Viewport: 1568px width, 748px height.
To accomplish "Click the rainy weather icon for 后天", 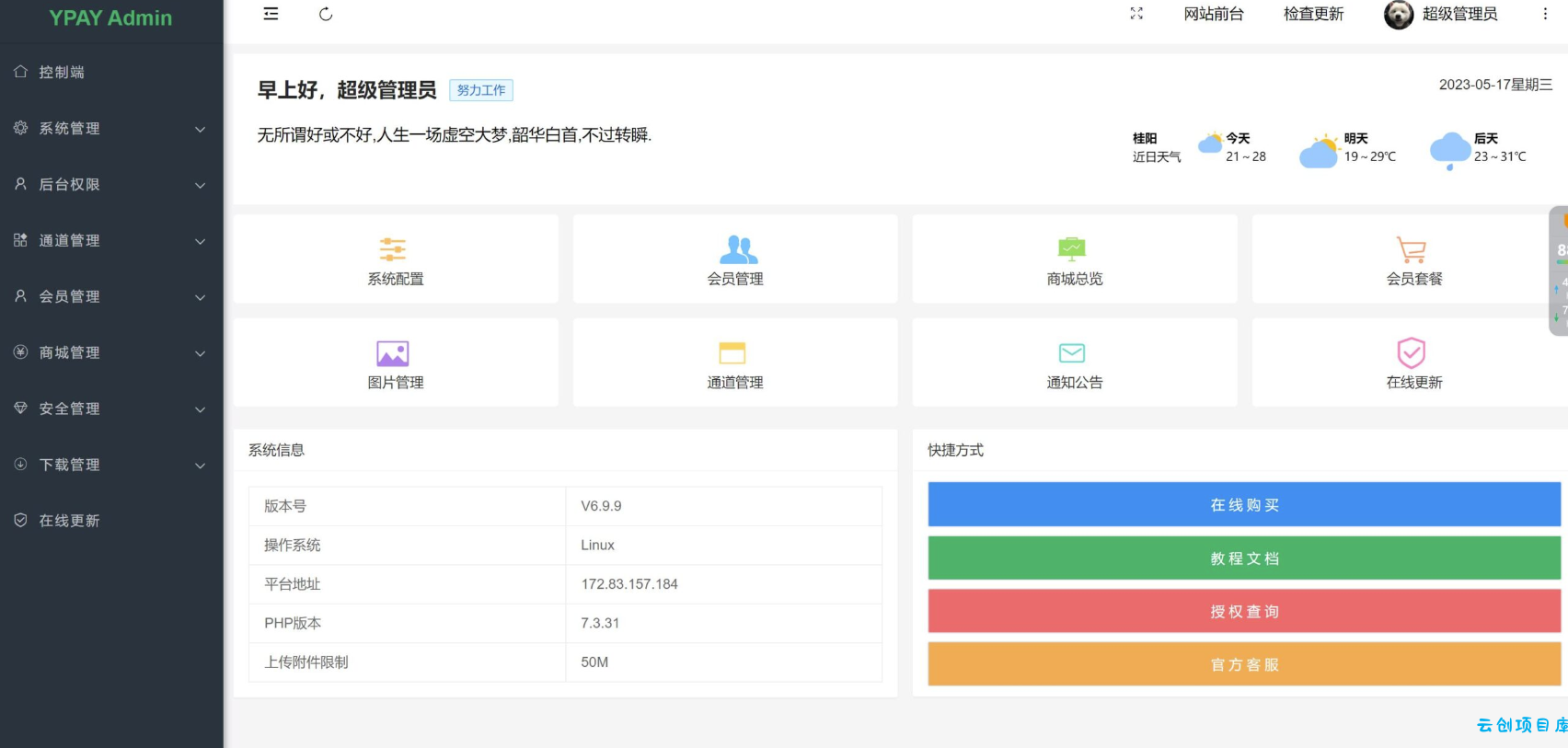I will click(1450, 151).
